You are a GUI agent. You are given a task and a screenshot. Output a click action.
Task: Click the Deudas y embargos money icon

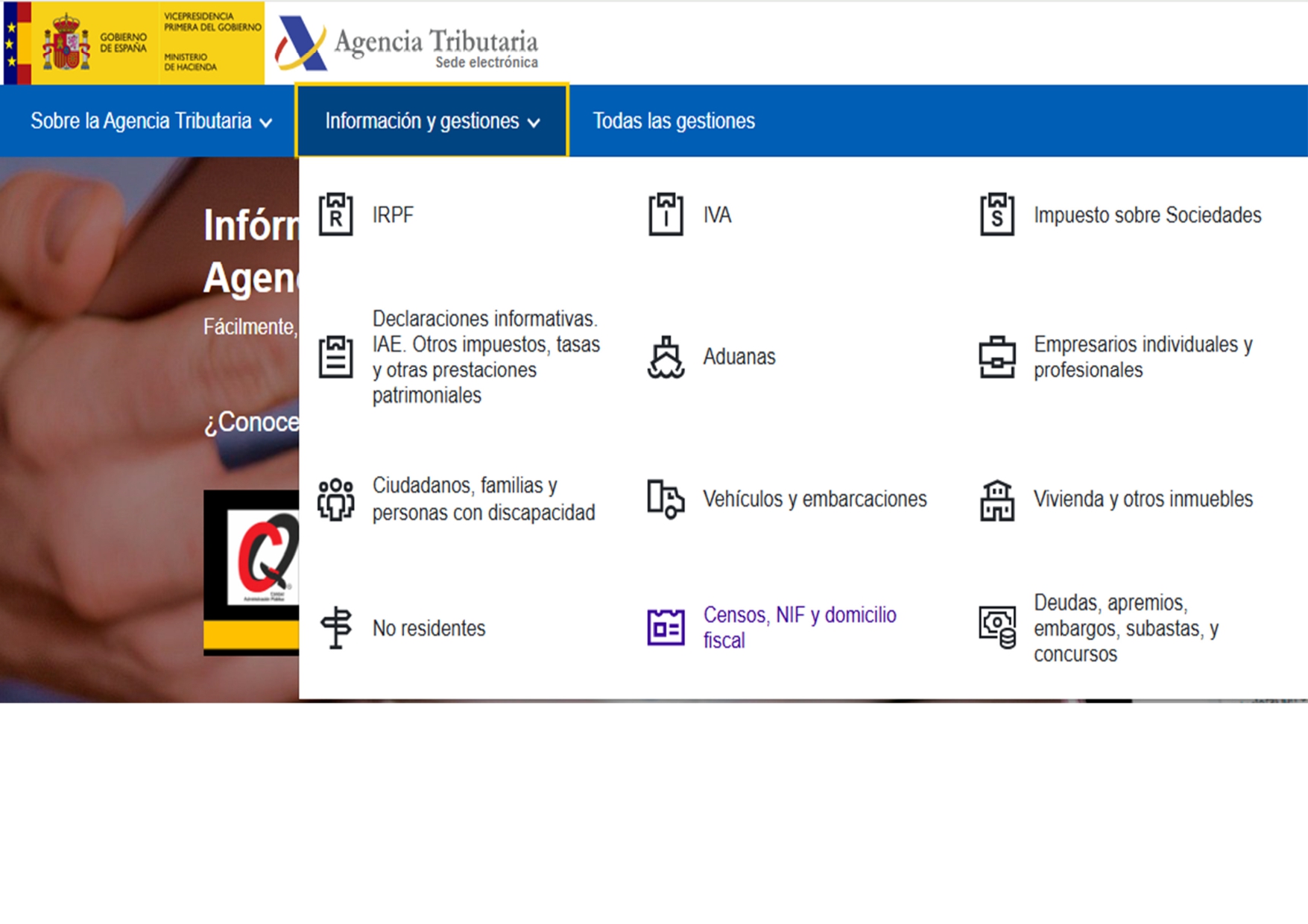tap(997, 627)
